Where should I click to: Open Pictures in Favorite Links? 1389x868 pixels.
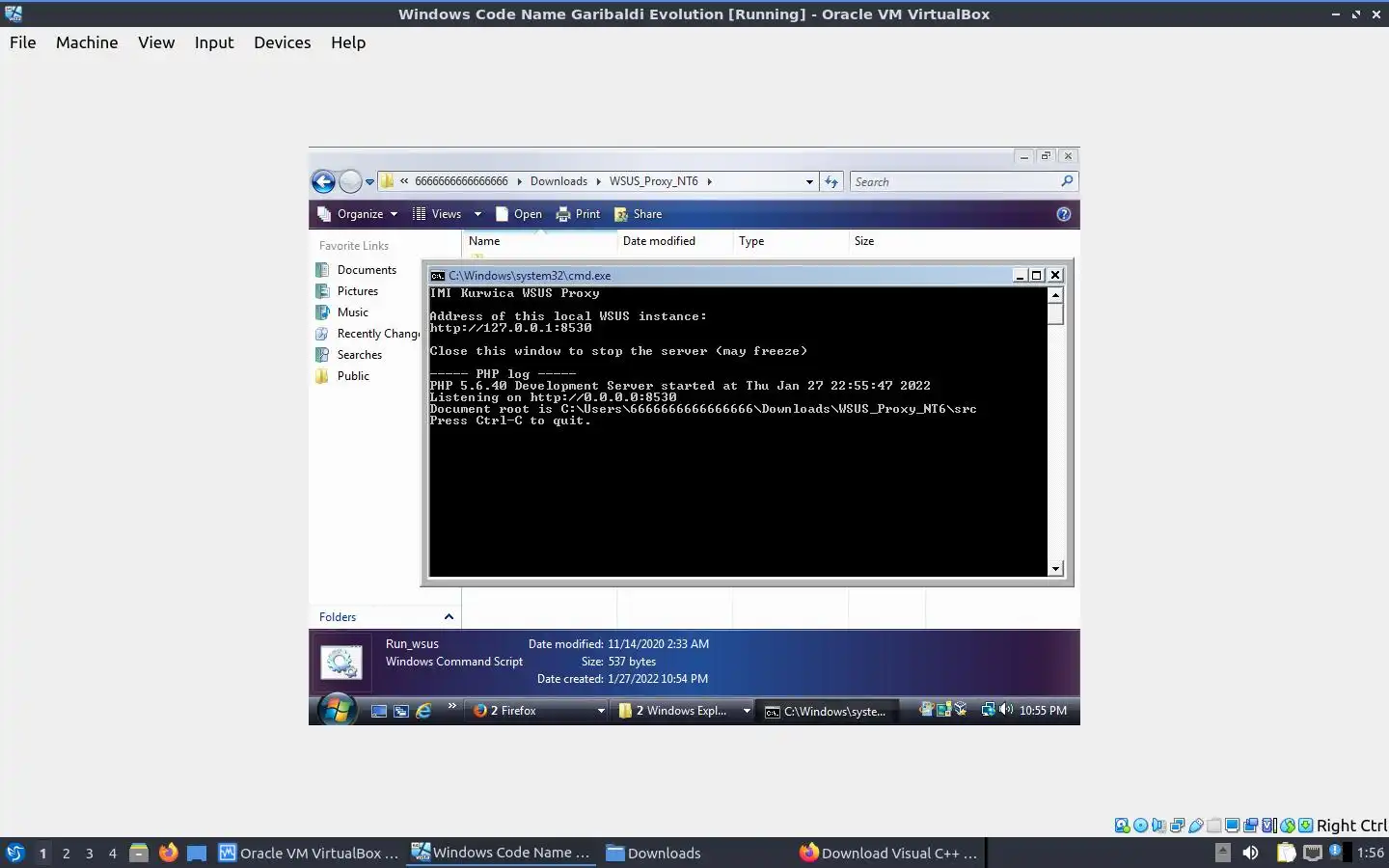coord(346,291)
